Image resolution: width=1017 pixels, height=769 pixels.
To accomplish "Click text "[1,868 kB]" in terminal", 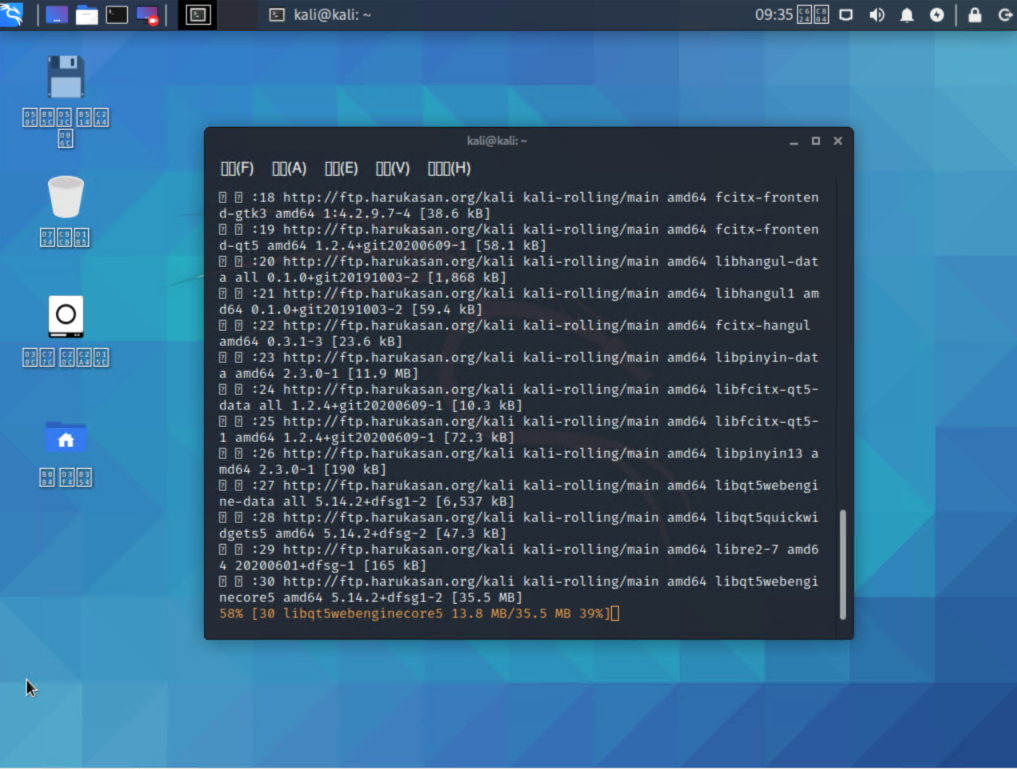I will click(x=467, y=278).
